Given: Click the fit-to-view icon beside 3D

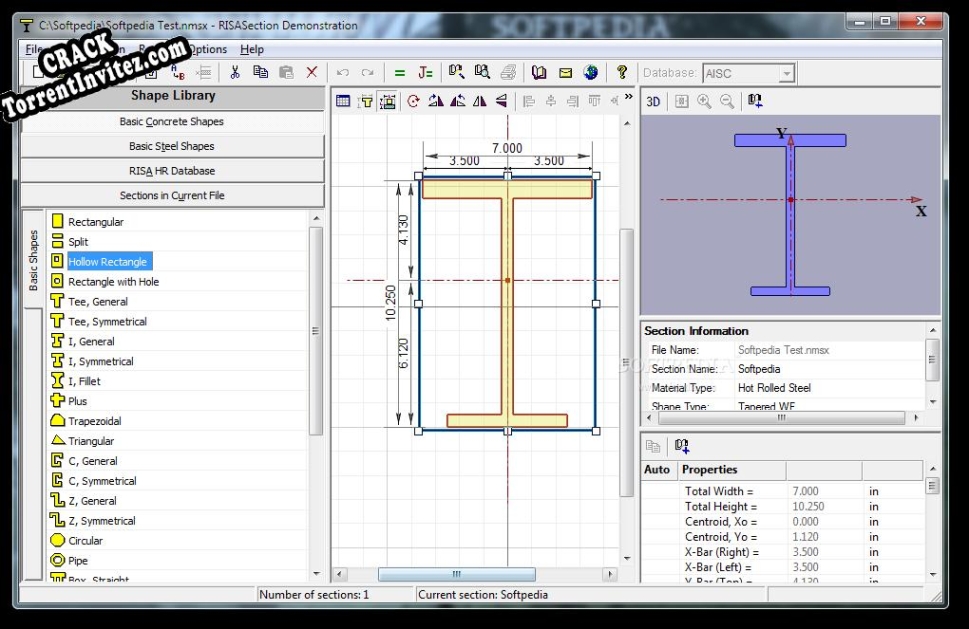Looking at the screenshot, I should coord(682,101).
